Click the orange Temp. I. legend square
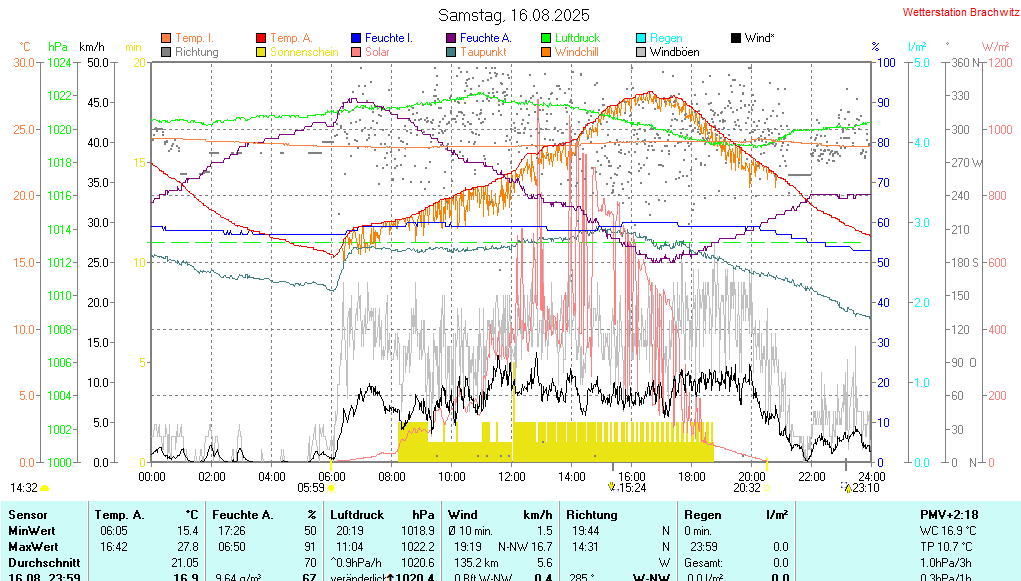Viewport: 1021px width, 581px height. [x=166, y=38]
